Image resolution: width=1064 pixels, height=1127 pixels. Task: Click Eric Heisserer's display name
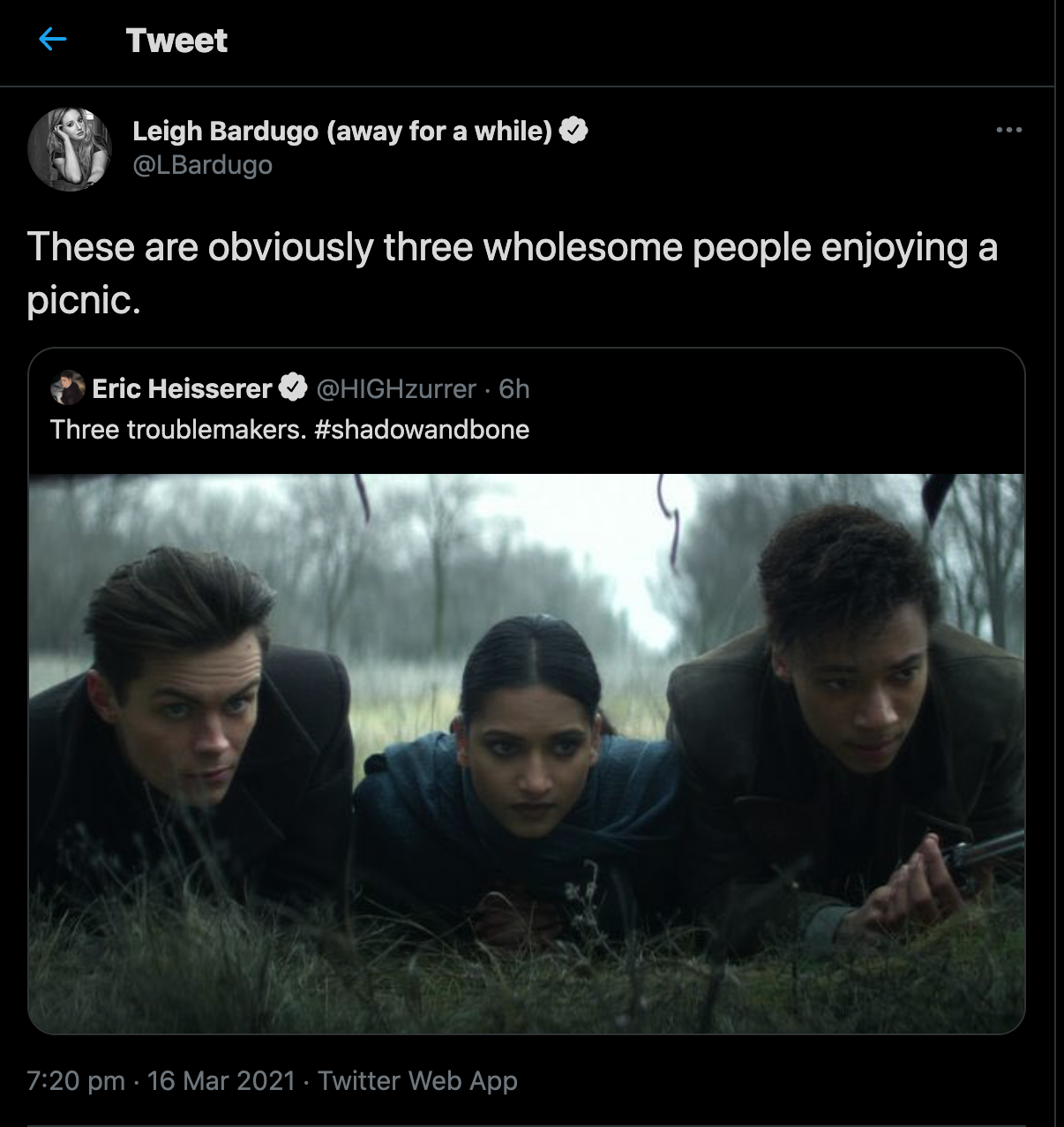[181, 388]
